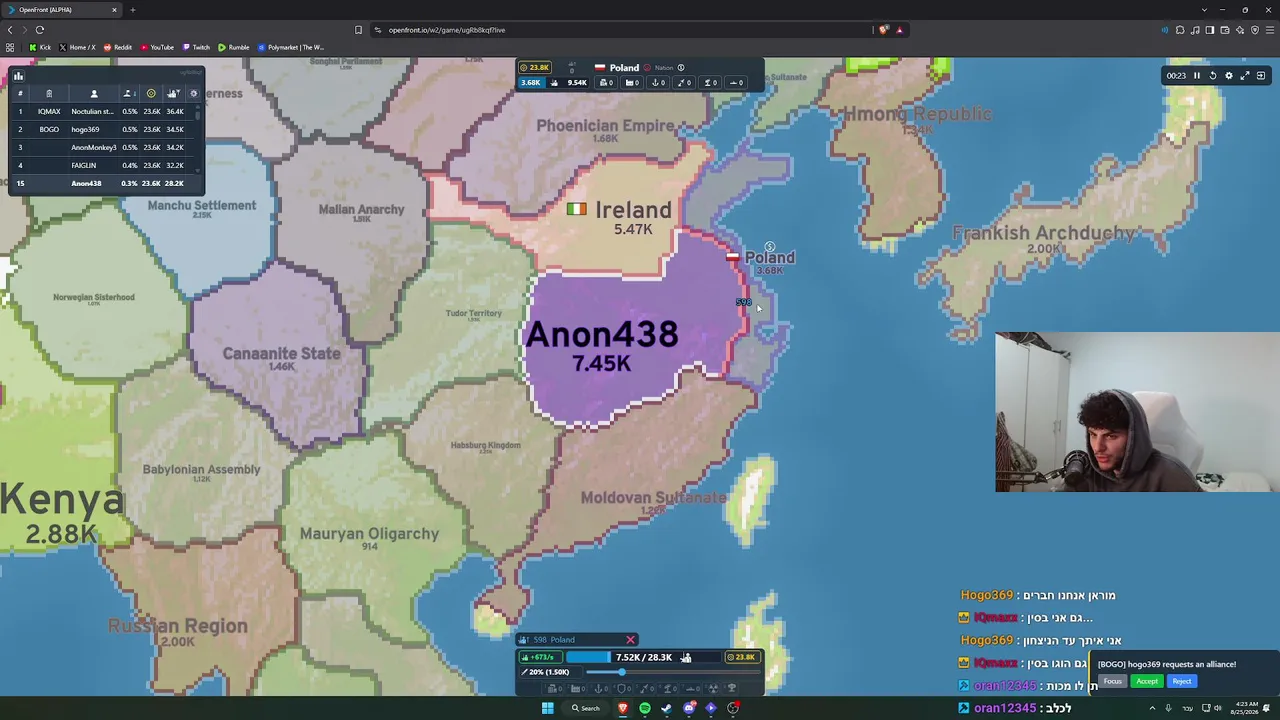Viewport: 1280px width, 720px height.
Task: Open Windows taskbar Search
Action: click(x=586, y=708)
